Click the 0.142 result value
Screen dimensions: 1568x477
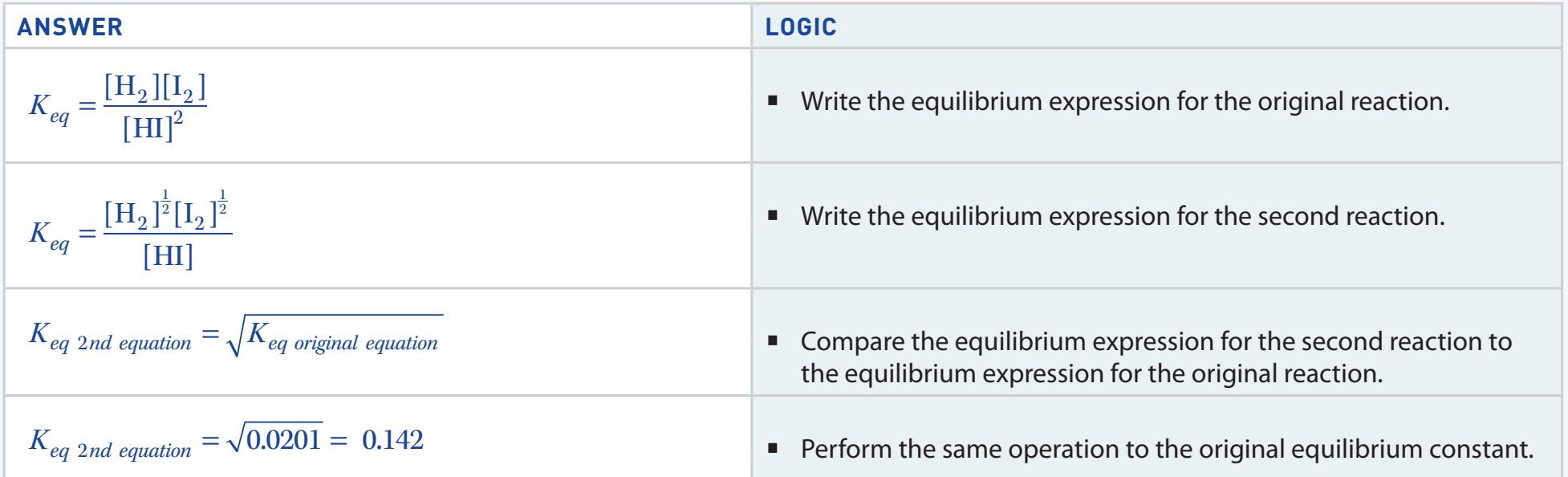(x=392, y=439)
